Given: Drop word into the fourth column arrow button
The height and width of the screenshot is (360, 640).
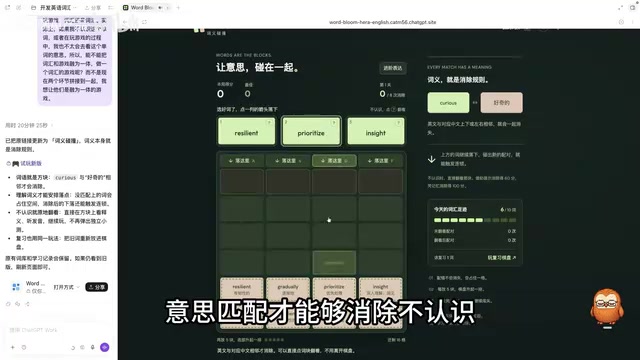Looking at the screenshot, I should pyautogui.click(x=380, y=161).
